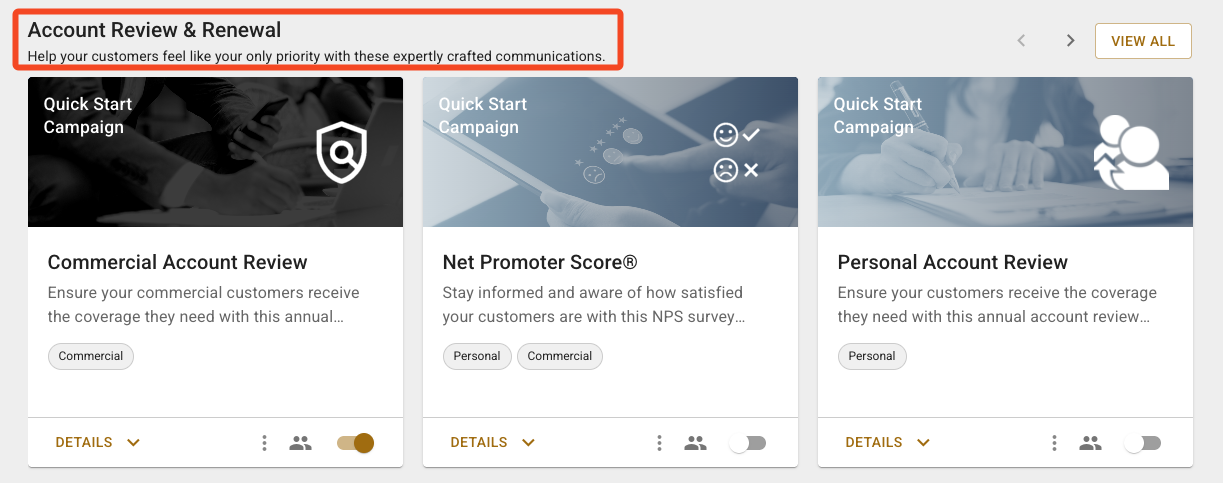This screenshot has width=1223, height=483.
Task: Open more options on Commercial Account Review card
Action: (264, 443)
